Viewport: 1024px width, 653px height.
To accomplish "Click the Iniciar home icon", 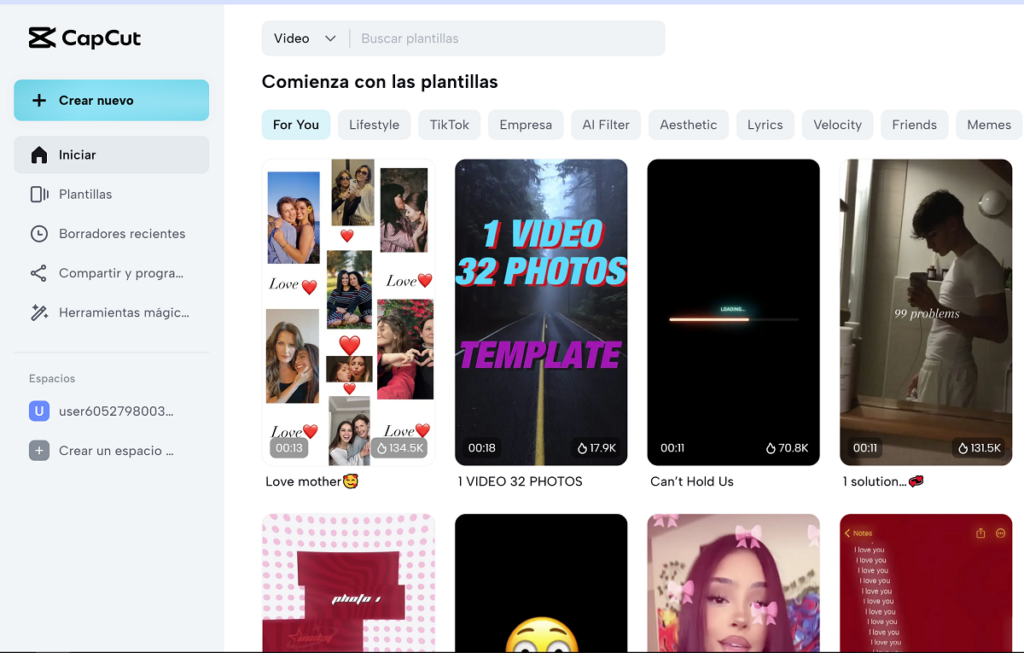I will pyautogui.click(x=39, y=155).
